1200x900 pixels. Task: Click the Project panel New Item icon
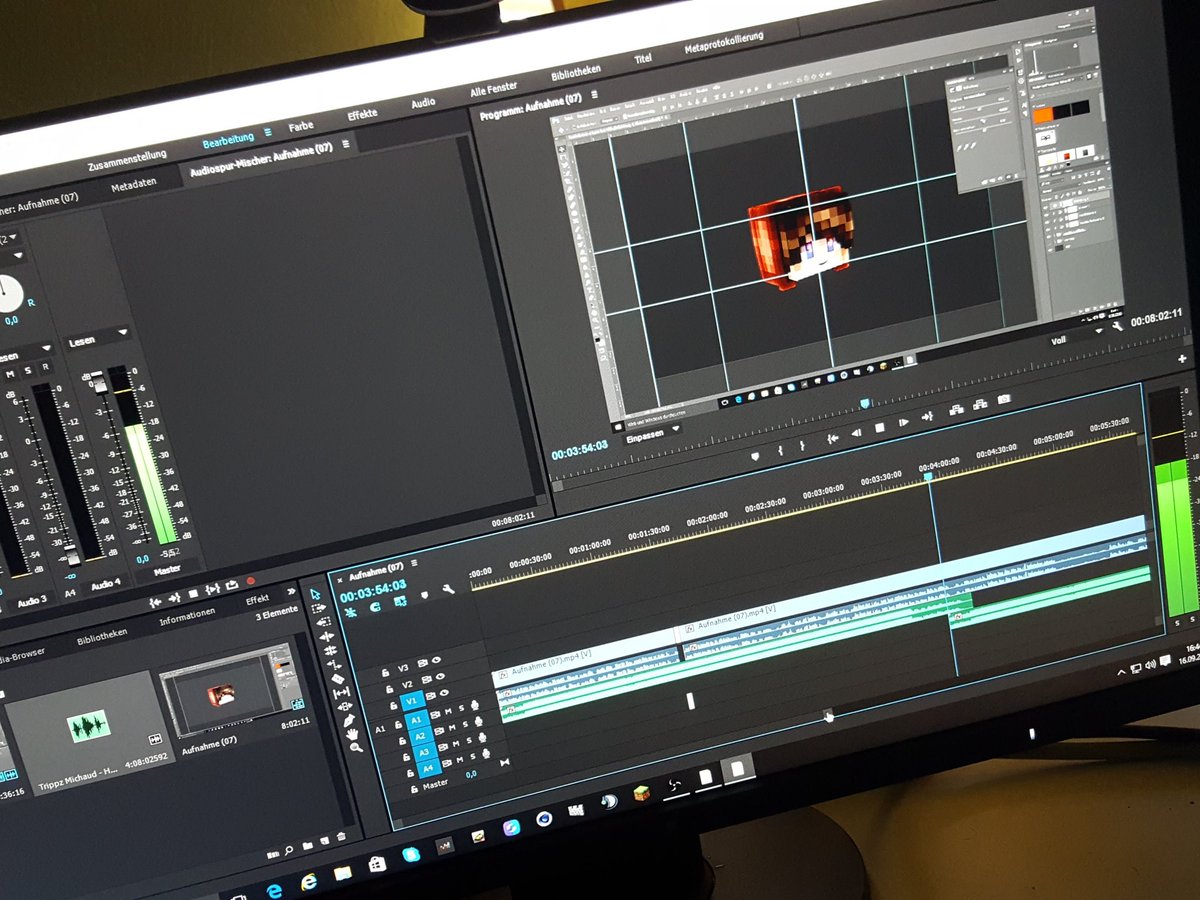[325, 841]
